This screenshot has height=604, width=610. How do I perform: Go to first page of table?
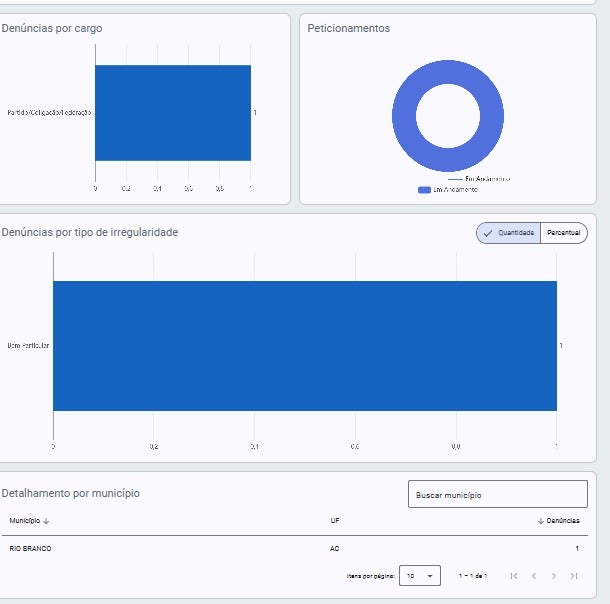pyautogui.click(x=514, y=576)
